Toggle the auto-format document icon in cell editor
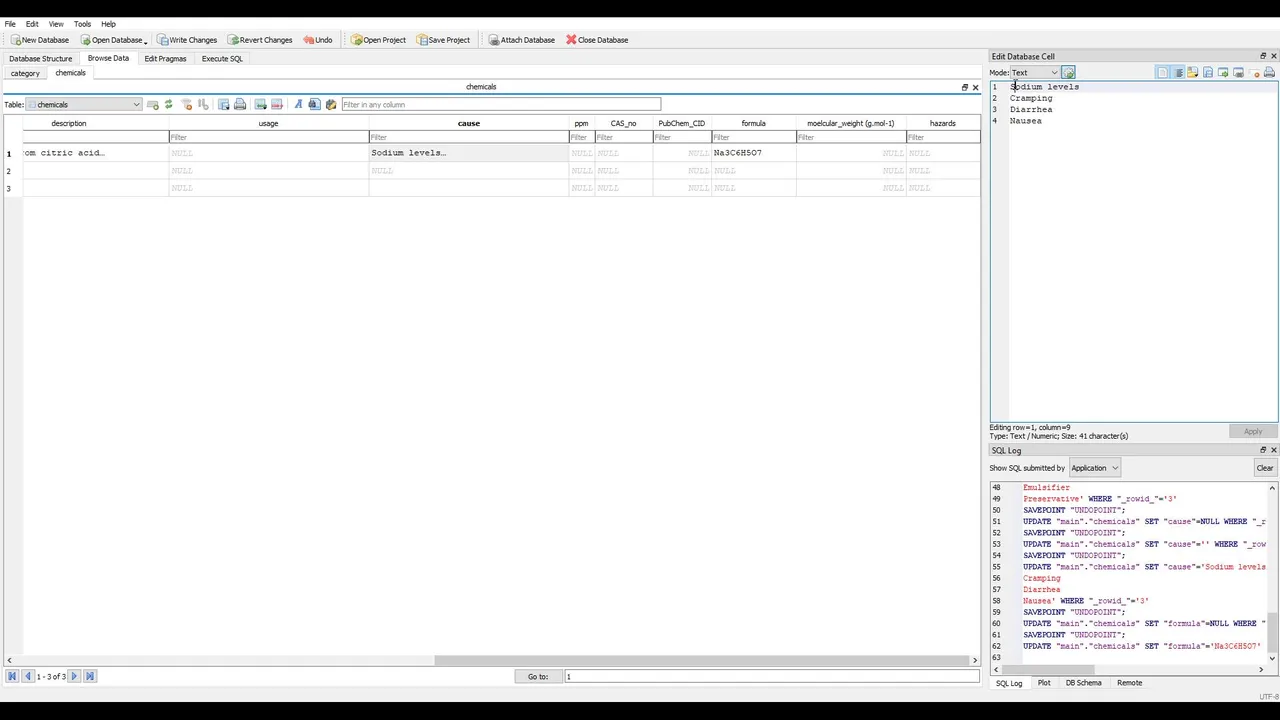This screenshot has height=720, width=1280. point(1163,73)
